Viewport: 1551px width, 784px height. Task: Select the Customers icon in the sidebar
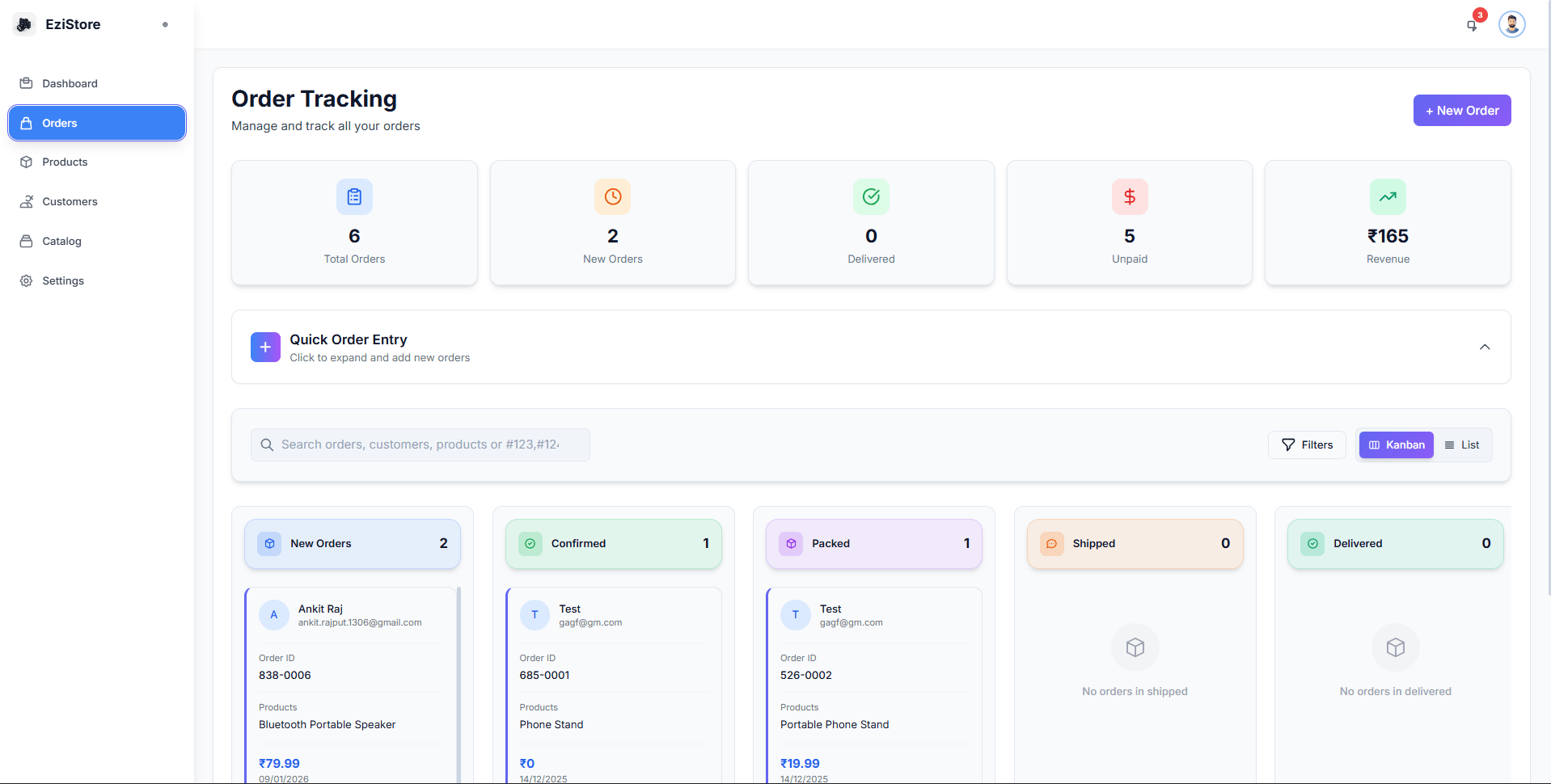[27, 201]
